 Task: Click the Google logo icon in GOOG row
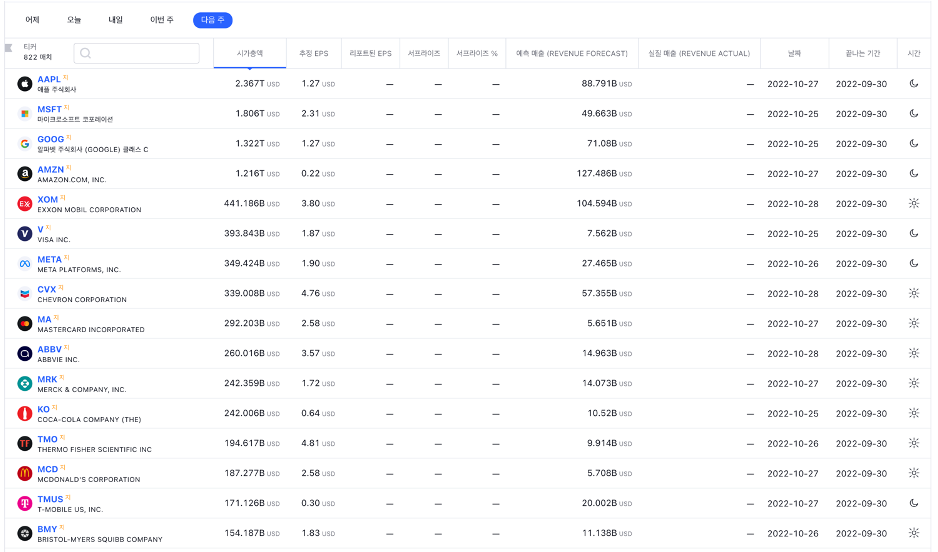[x=25, y=144]
